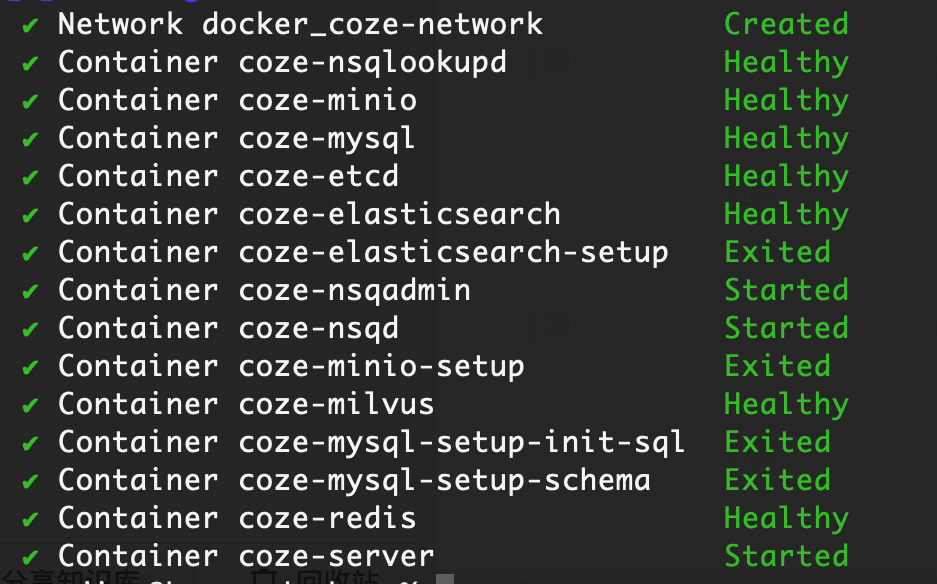Click the Started status of coze-server
937x584 pixels.
[x=786, y=556]
